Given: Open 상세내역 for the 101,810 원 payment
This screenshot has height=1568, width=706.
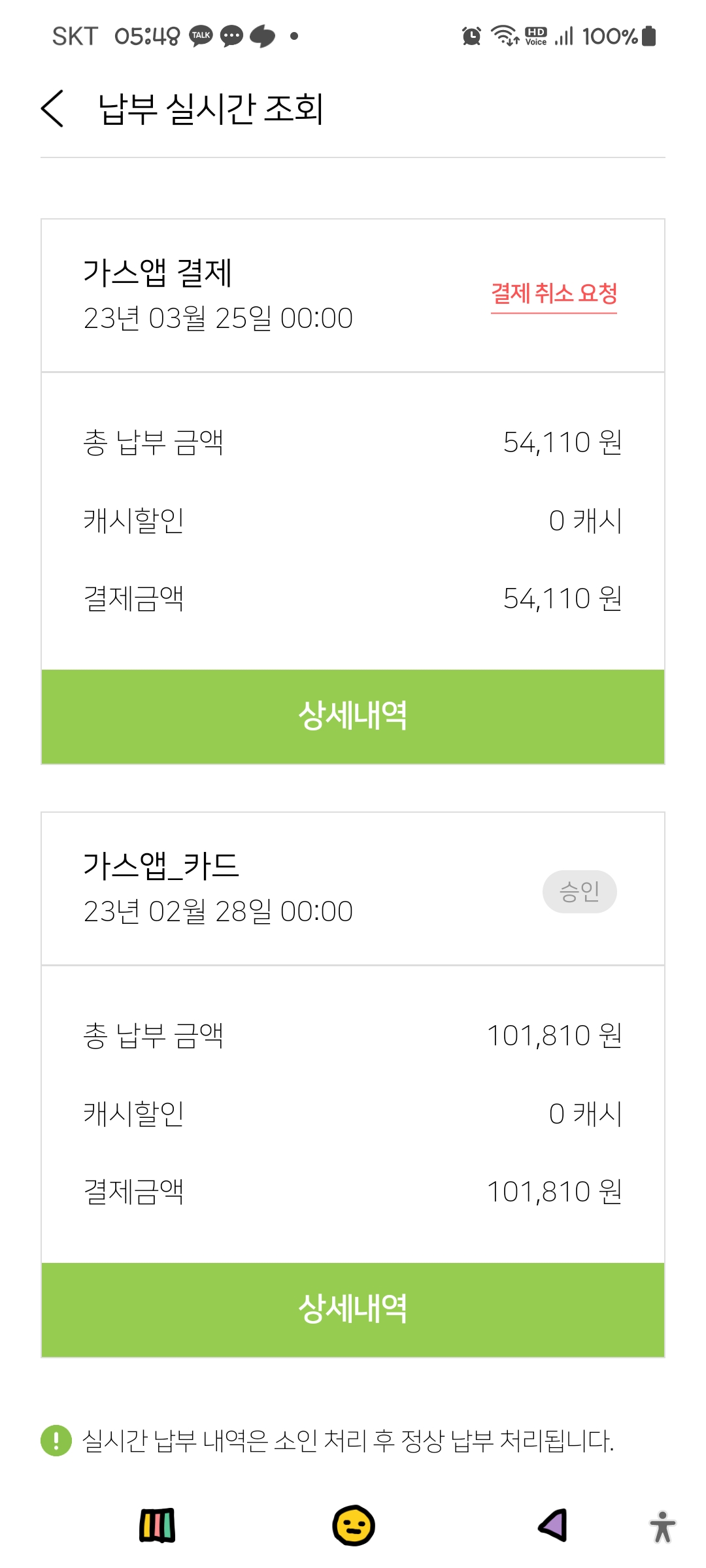Looking at the screenshot, I should pyautogui.click(x=353, y=1309).
